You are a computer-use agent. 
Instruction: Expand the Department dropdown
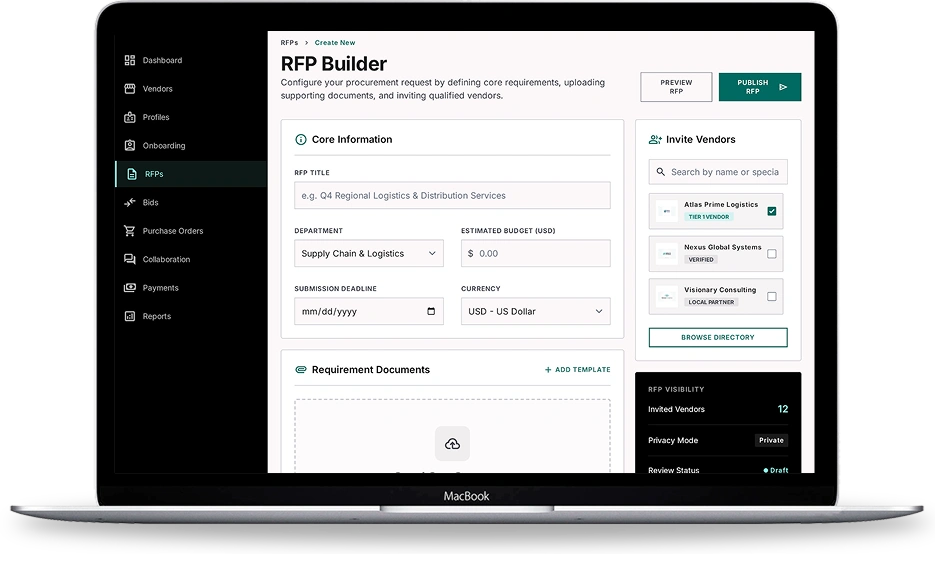tap(369, 253)
